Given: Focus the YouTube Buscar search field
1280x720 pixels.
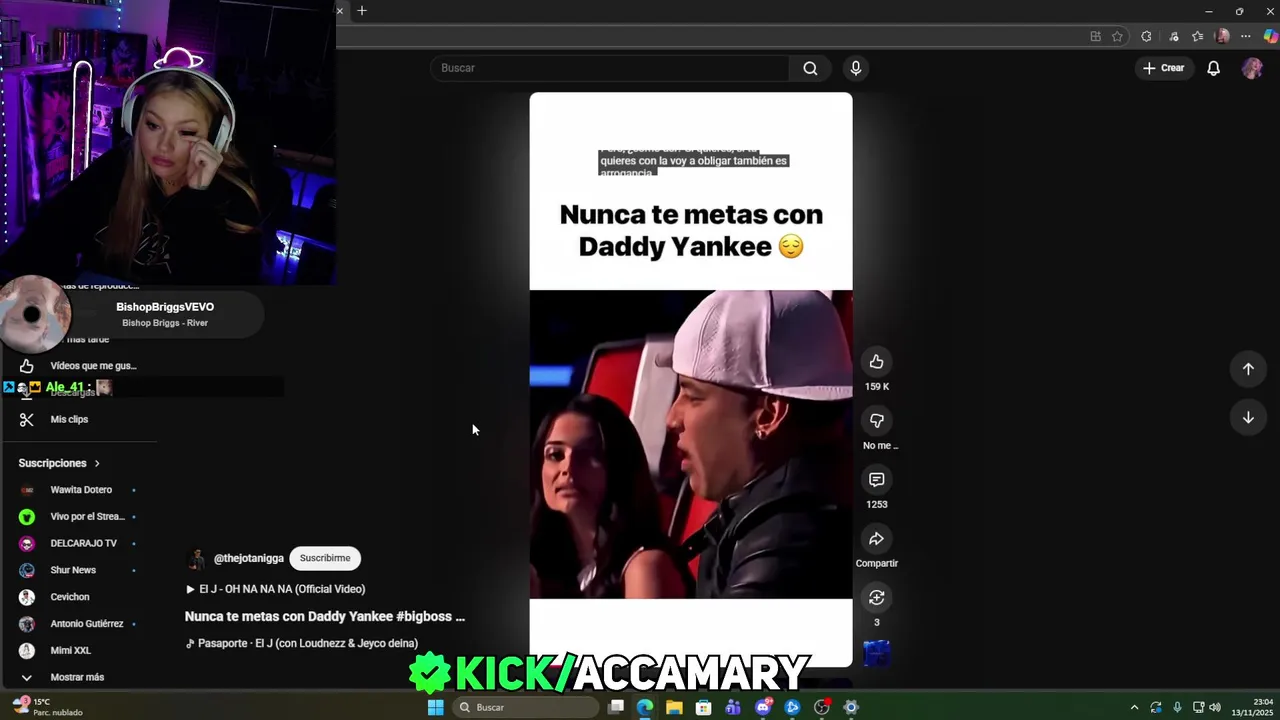Looking at the screenshot, I should [610, 68].
